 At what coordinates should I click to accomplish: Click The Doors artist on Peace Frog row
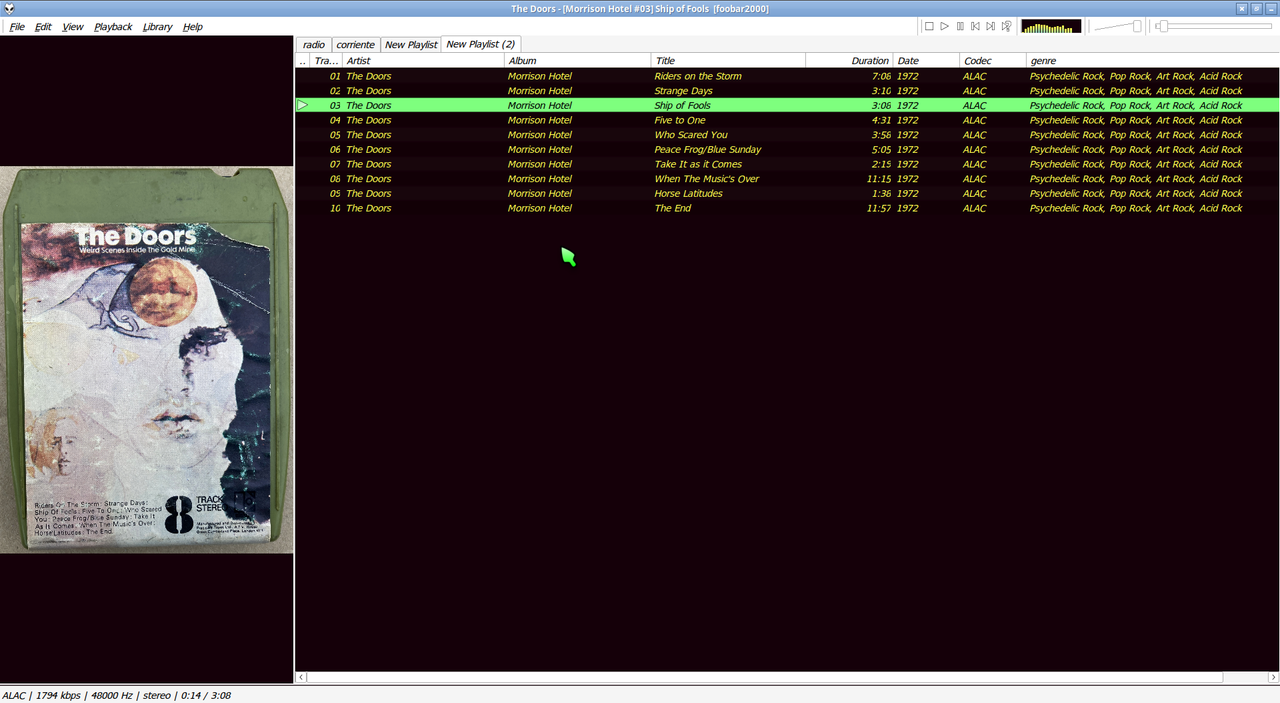369,150
